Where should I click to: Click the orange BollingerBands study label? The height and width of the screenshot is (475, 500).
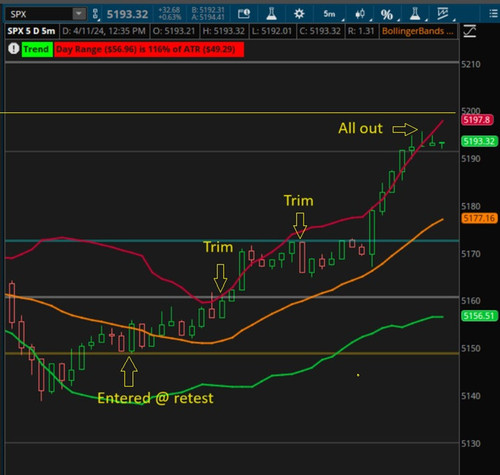(418, 31)
